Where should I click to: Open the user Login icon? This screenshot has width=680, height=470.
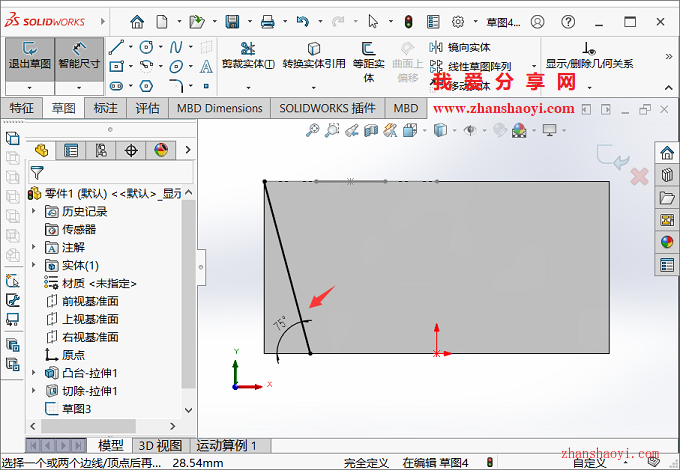pos(537,21)
